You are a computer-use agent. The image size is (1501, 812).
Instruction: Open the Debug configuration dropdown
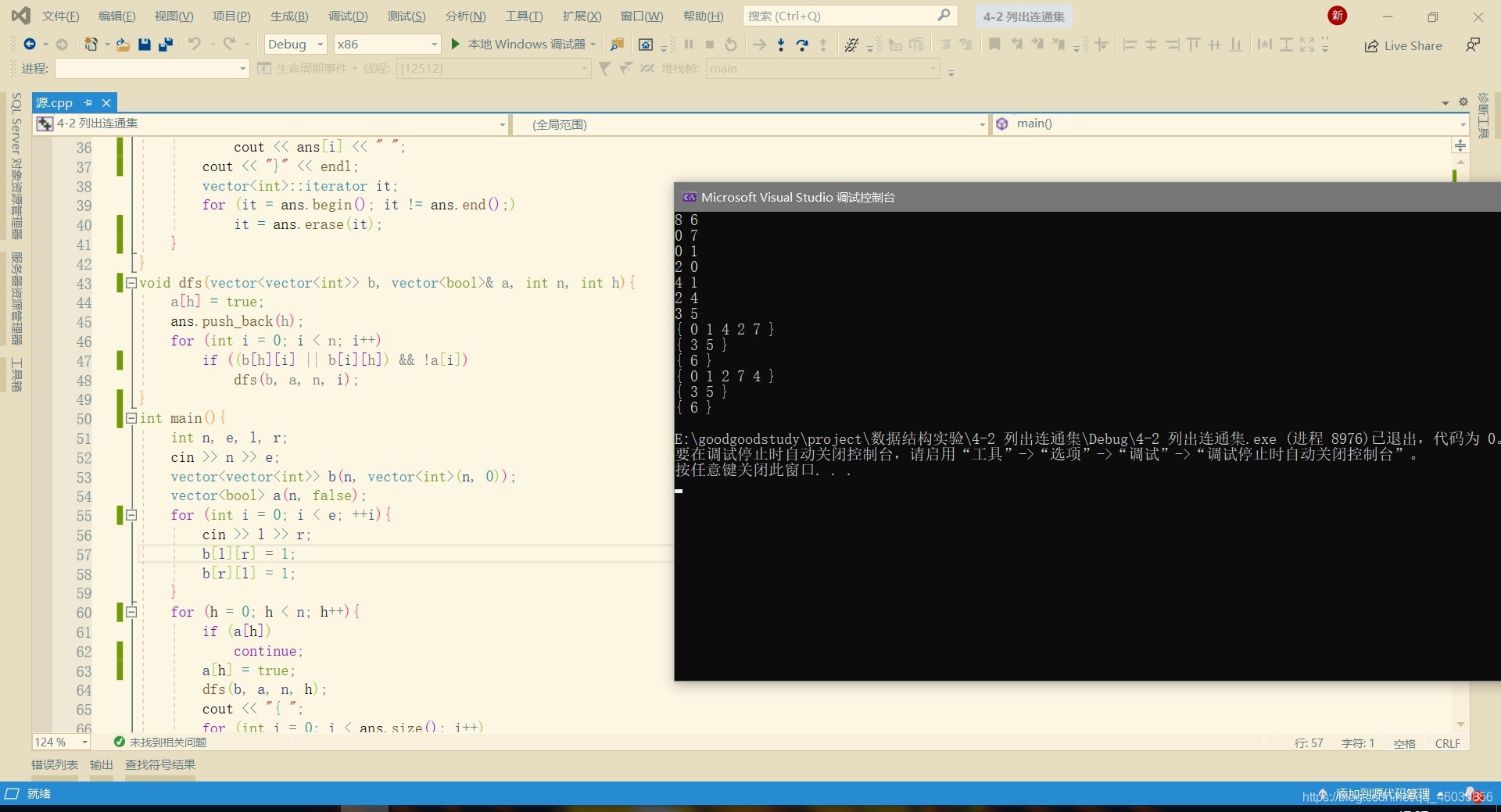[x=296, y=45]
